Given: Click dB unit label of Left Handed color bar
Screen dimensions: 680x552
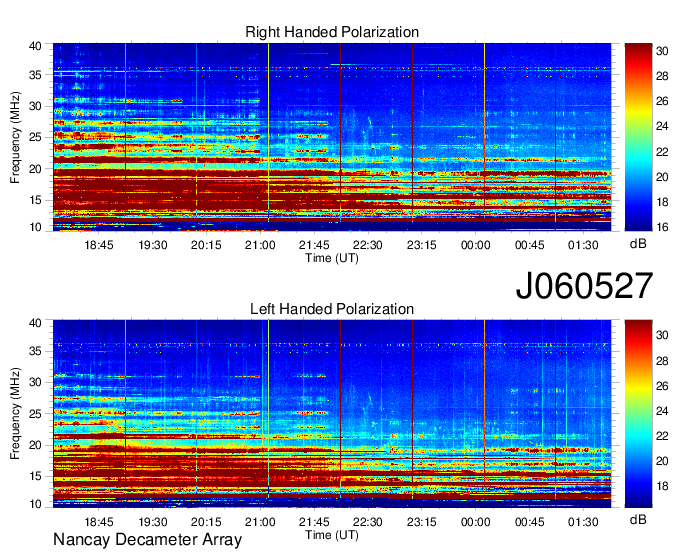Looking at the screenshot, I should (x=638, y=519).
